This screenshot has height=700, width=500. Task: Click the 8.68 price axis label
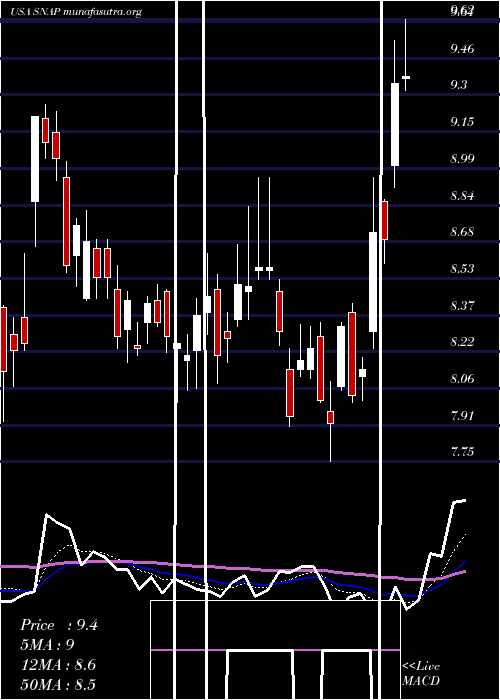point(462,232)
